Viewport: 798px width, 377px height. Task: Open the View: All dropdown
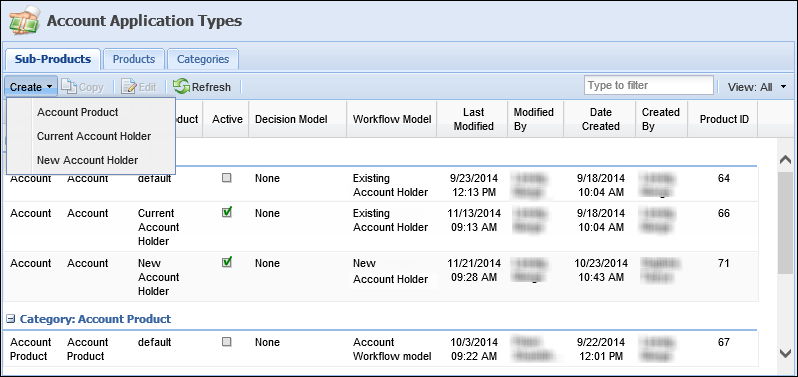757,87
